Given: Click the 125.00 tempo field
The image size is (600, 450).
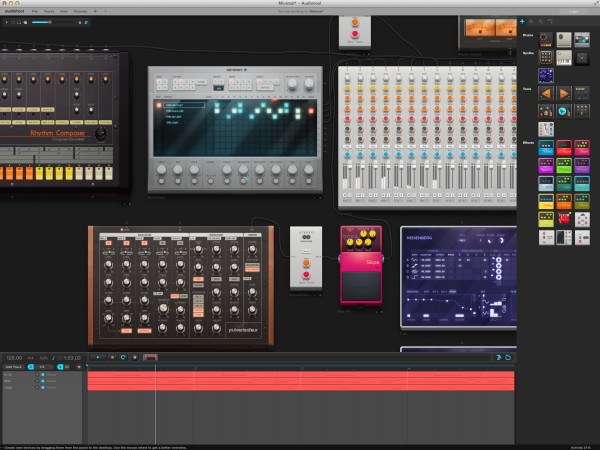Looking at the screenshot, I should pyautogui.click(x=14, y=358).
